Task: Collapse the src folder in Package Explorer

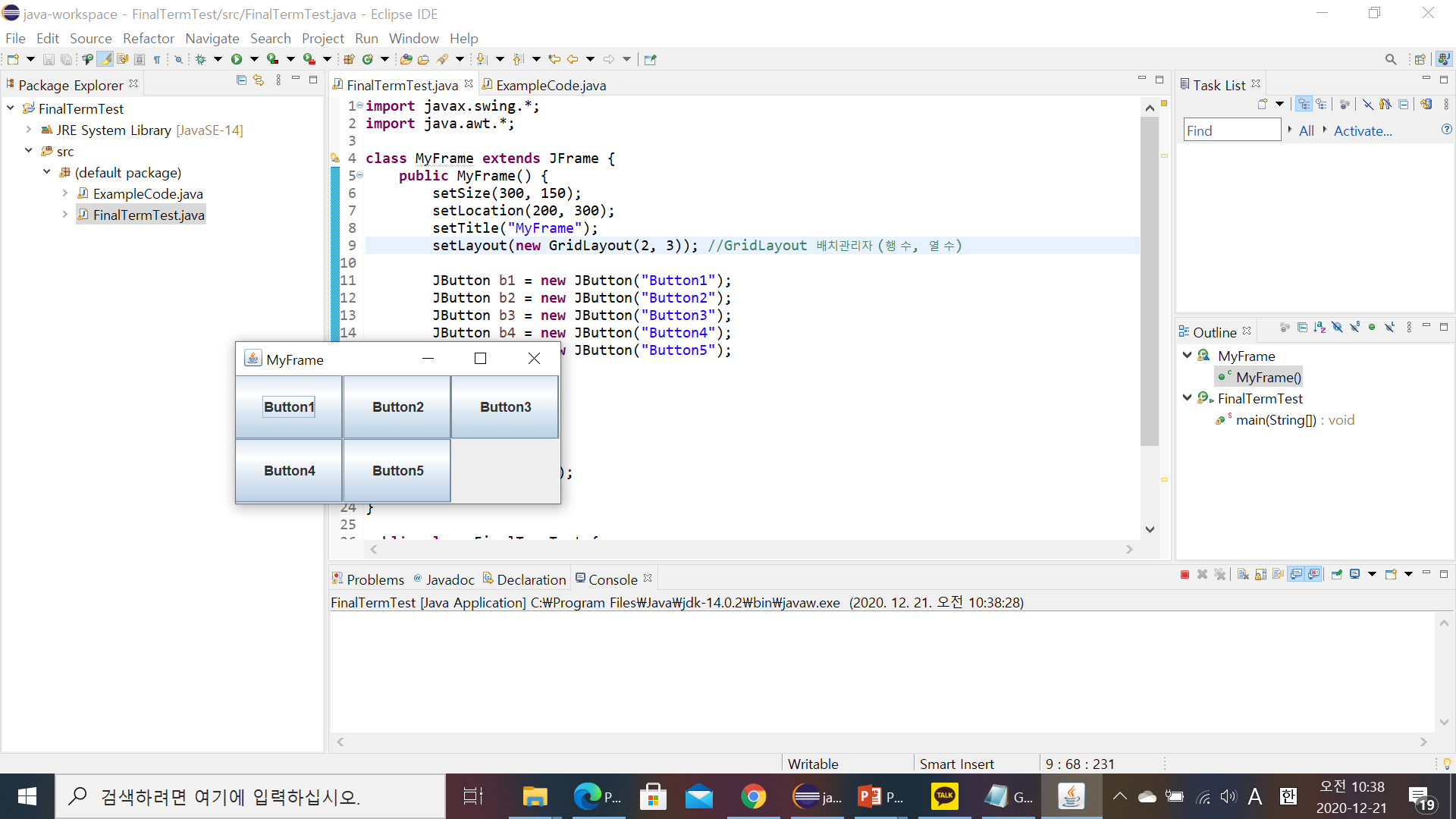Action: point(29,151)
